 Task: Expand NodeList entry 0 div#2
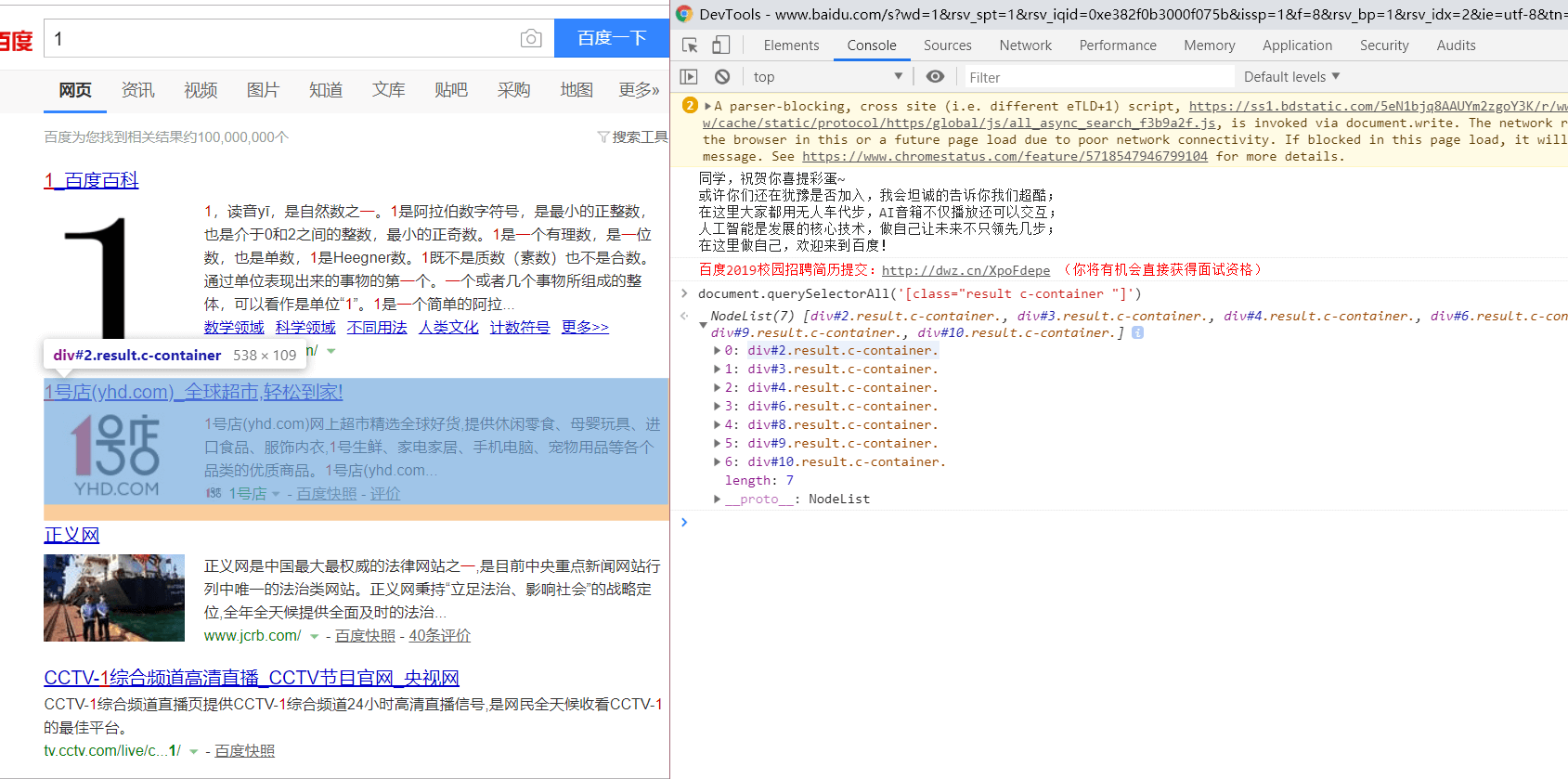point(717,350)
